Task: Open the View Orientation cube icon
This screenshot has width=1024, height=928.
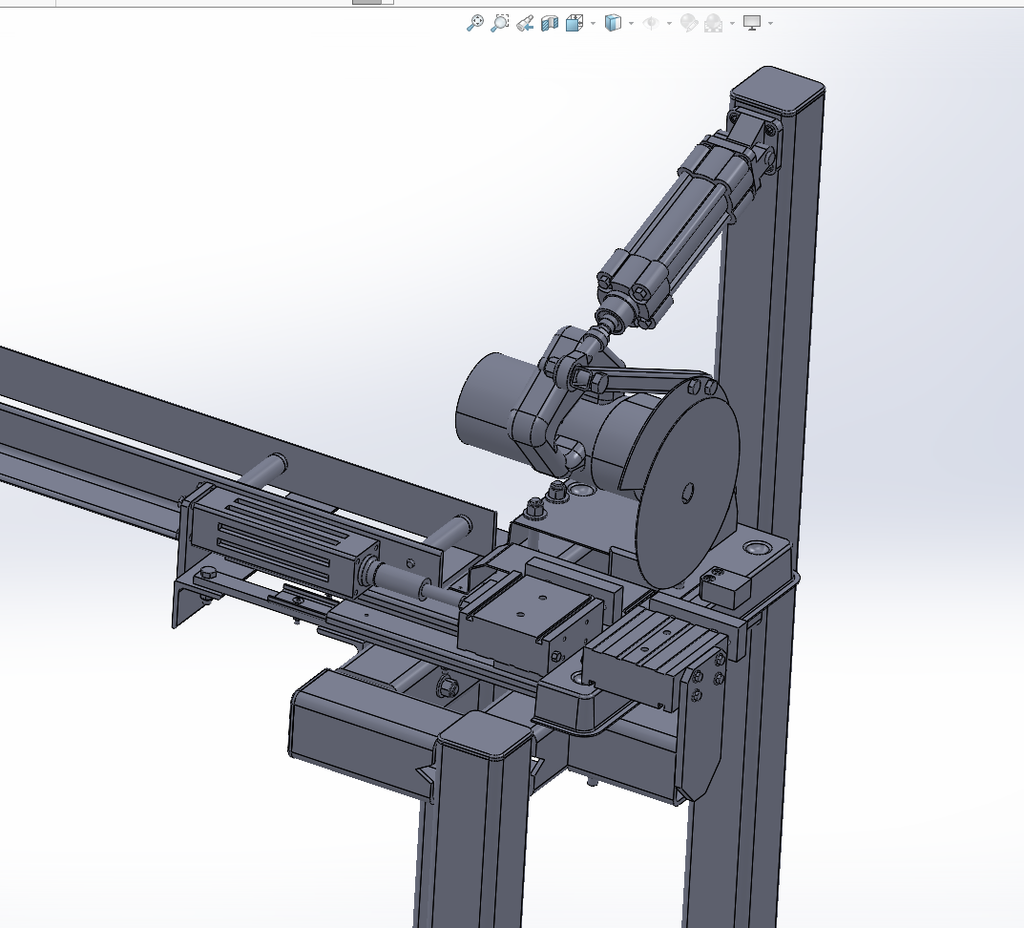Action: pyautogui.click(x=574, y=24)
